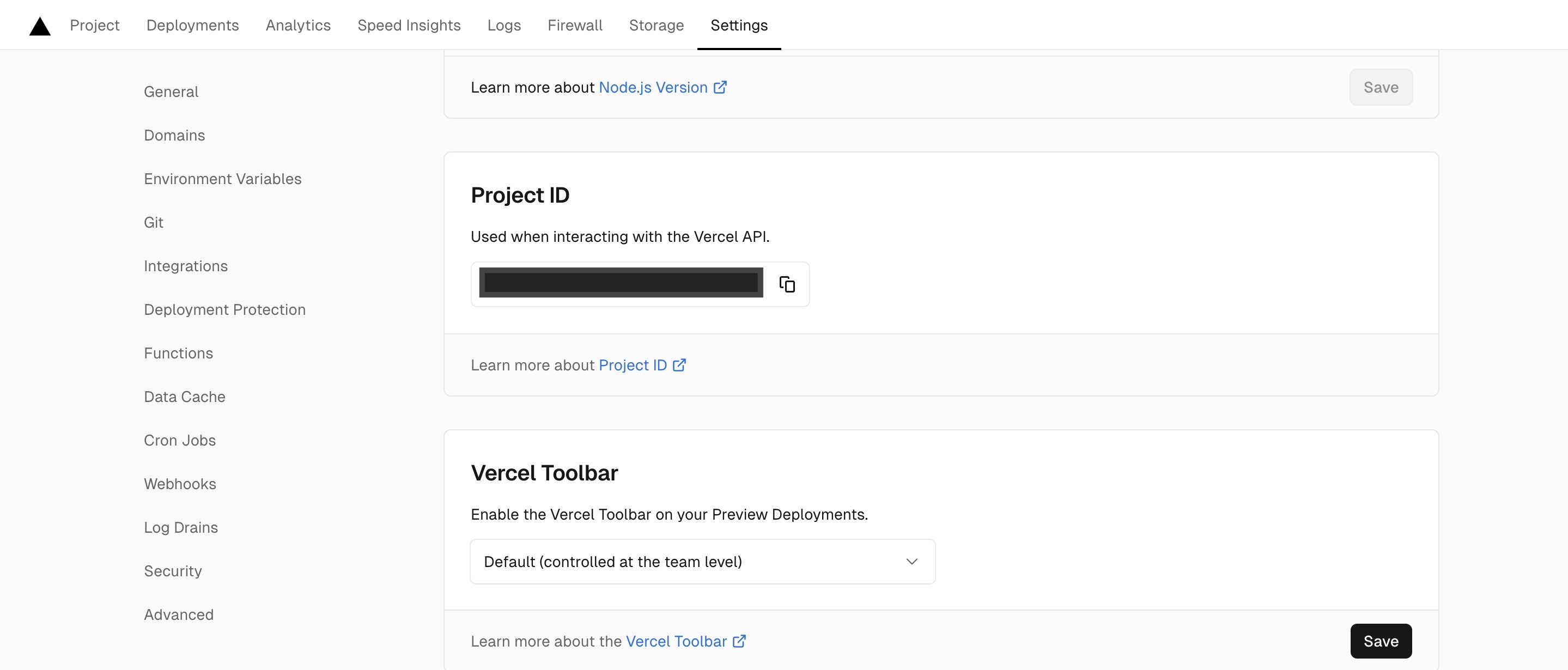This screenshot has width=1568, height=670.
Task: Click the chevron arrow in toolbar dropdown
Action: coord(911,562)
